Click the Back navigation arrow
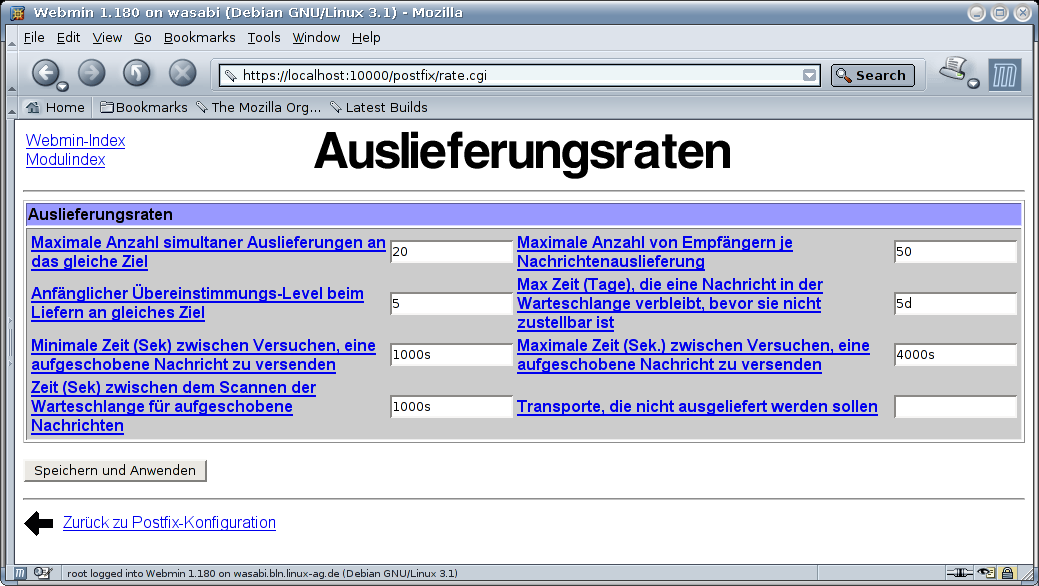 click(44, 72)
